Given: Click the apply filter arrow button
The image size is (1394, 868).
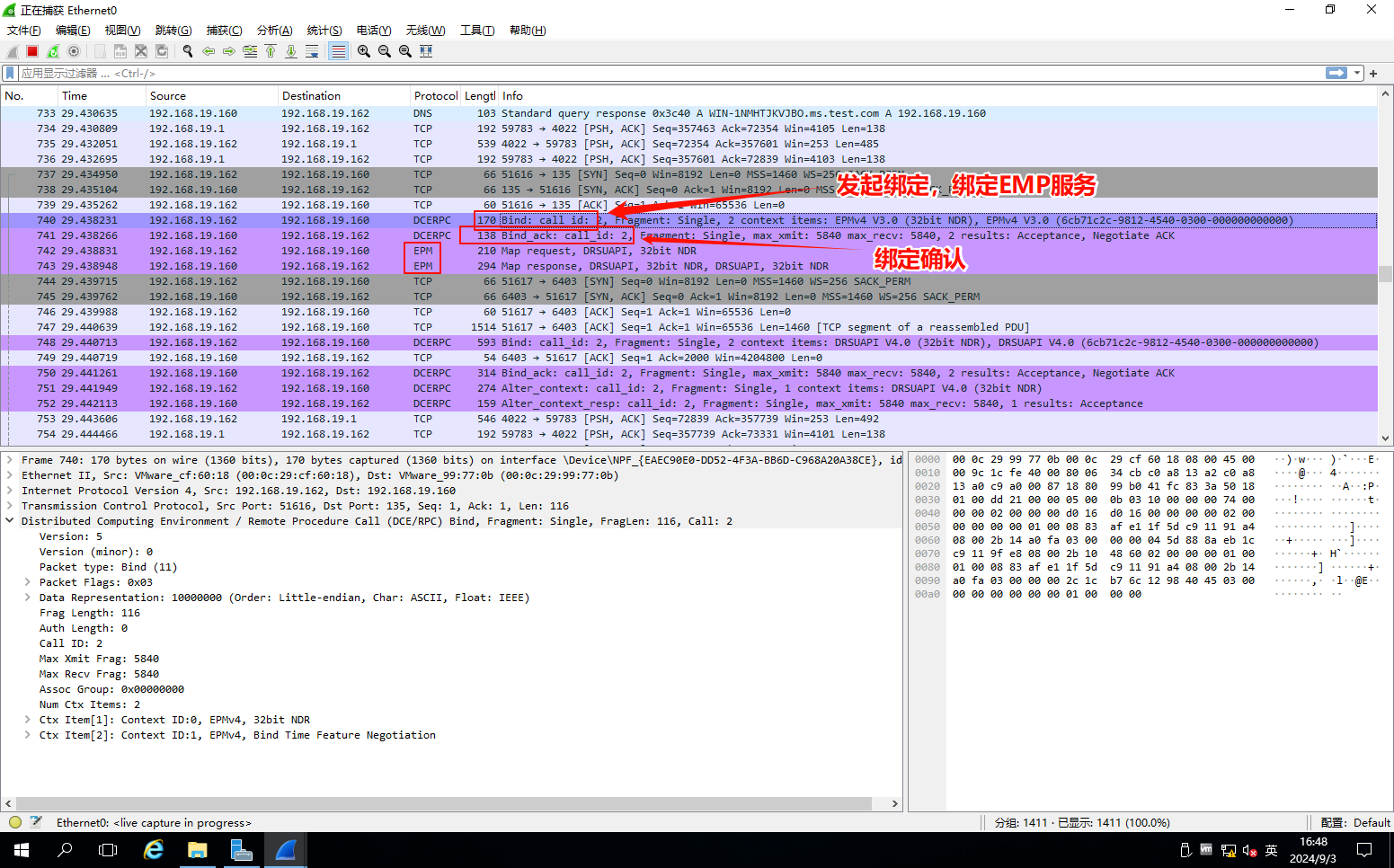Looking at the screenshot, I should pyautogui.click(x=1336, y=73).
